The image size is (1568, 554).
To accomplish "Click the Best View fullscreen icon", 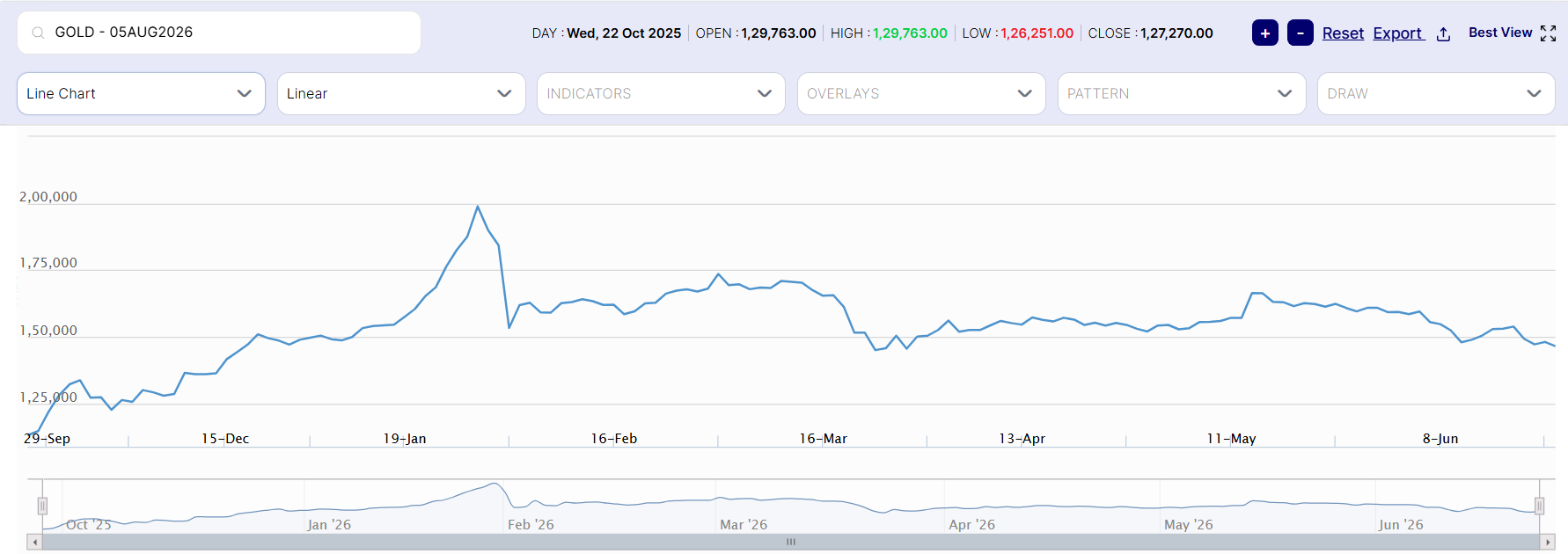I will click(x=1549, y=33).
